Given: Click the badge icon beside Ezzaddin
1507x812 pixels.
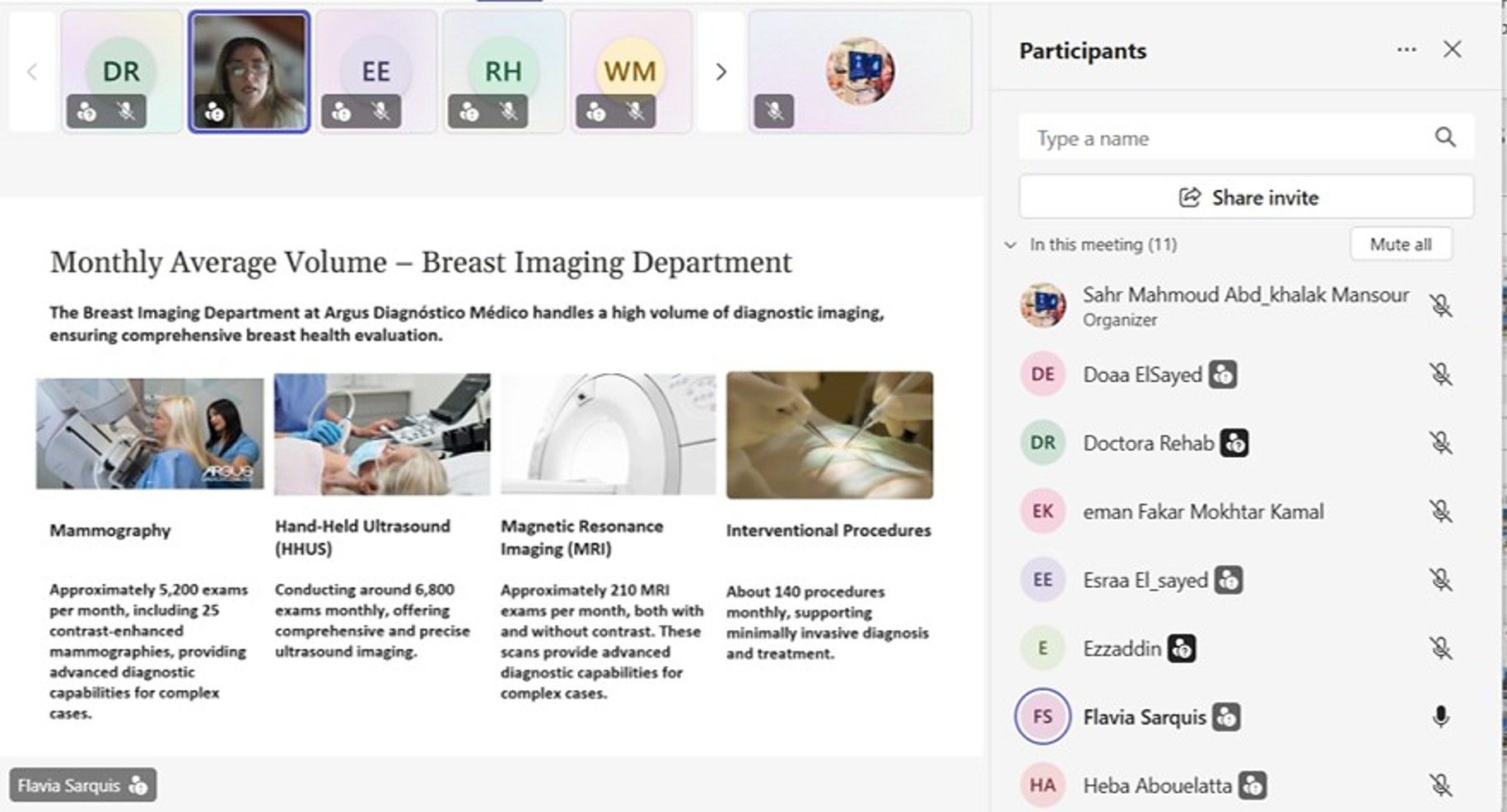Looking at the screenshot, I should pyautogui.click(x=1182, y=649).
